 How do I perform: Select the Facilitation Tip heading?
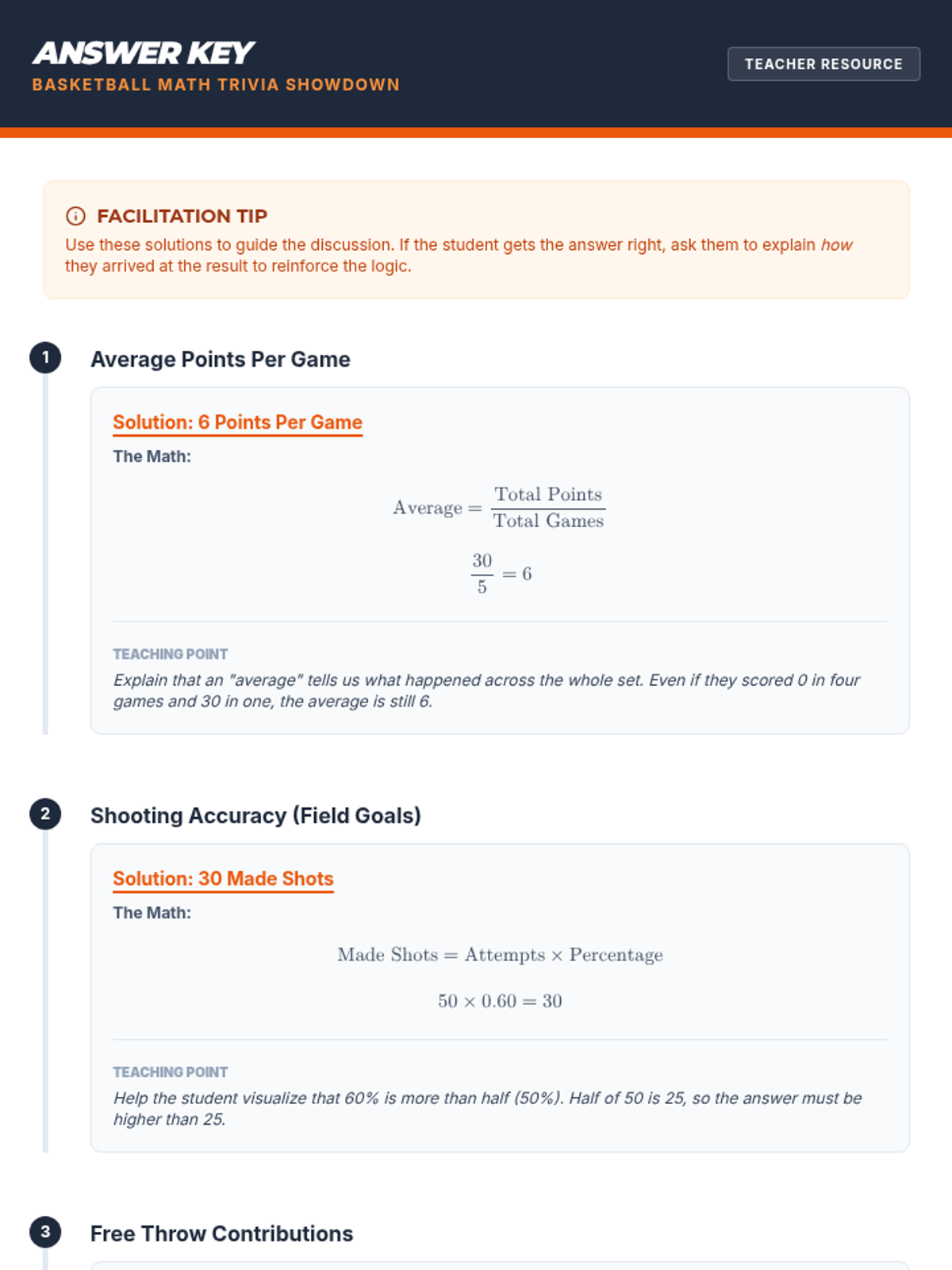pyautogui.click(x=182, y=216)
